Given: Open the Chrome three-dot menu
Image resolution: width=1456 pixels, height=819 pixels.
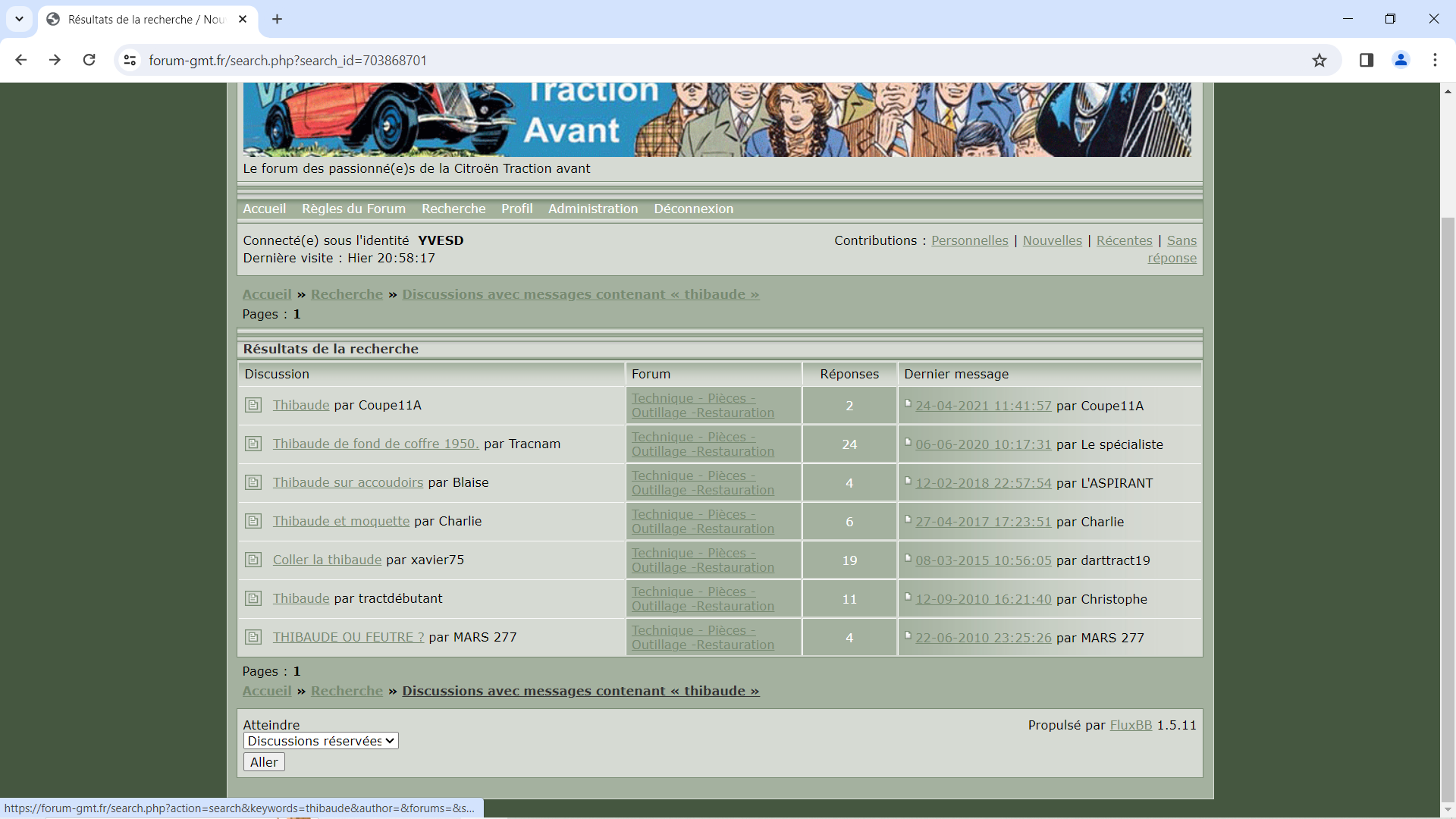Looking at the screenshot, I should [x=1435, y=61].
